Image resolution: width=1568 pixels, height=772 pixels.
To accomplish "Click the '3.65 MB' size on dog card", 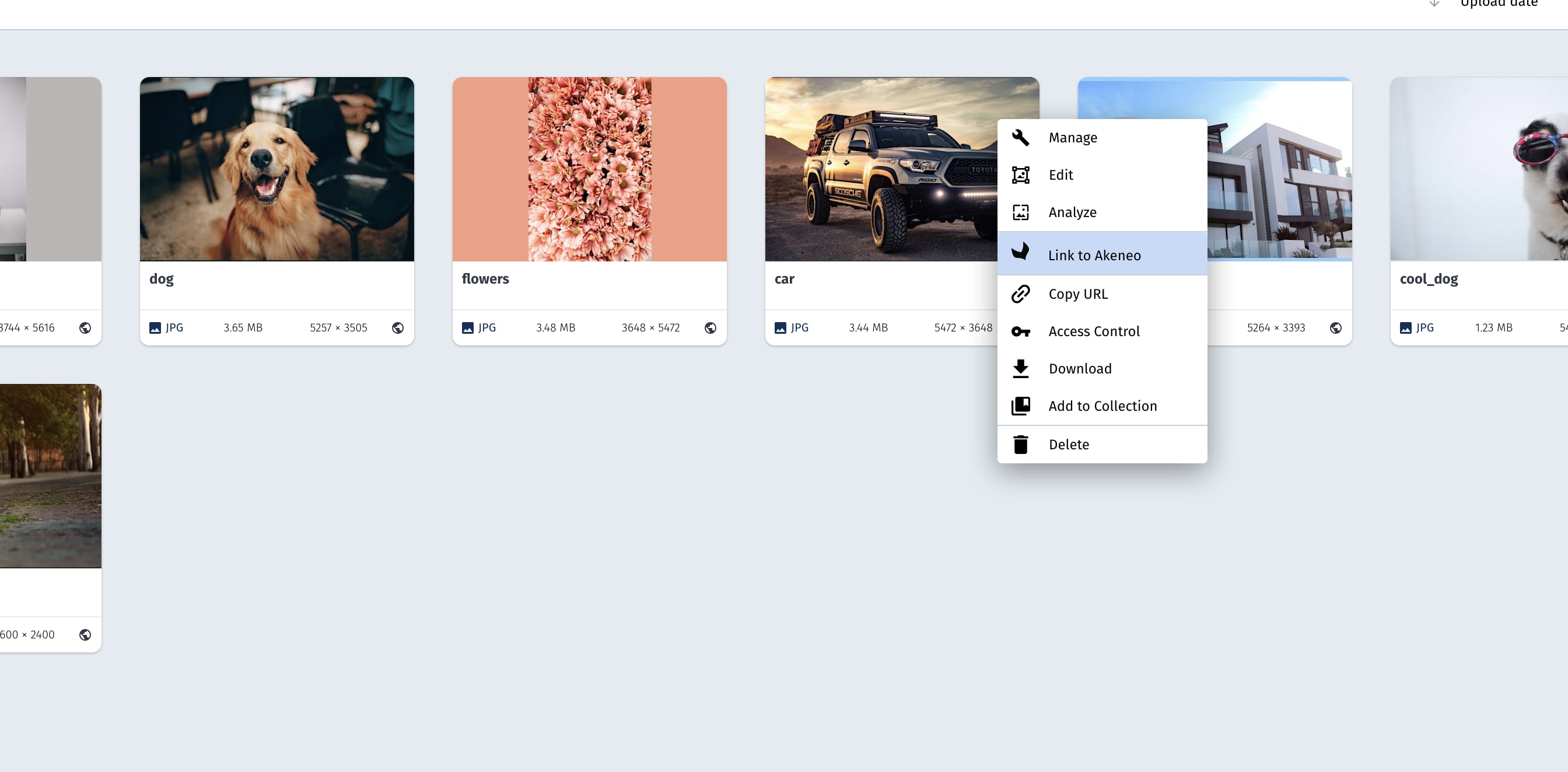I will tap(243, 327).
